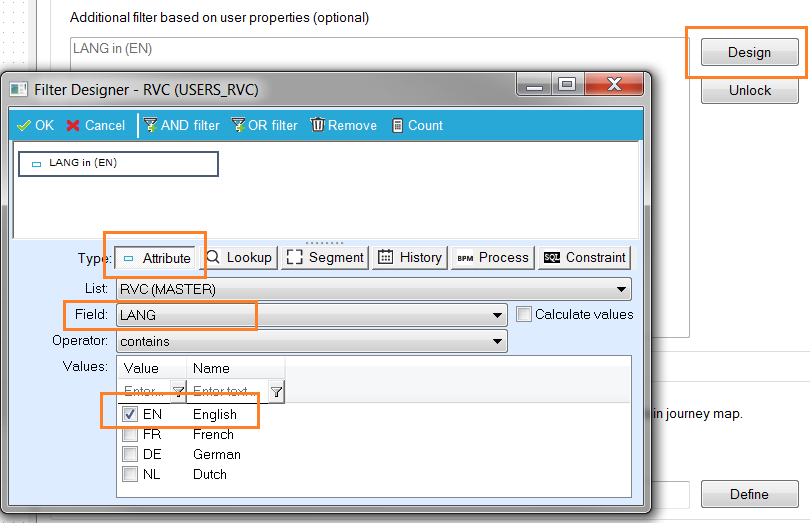The width and height of the screenshot is (810, 523).
Task: Click the panel splitter dots above Type
Action: [324, 242]
